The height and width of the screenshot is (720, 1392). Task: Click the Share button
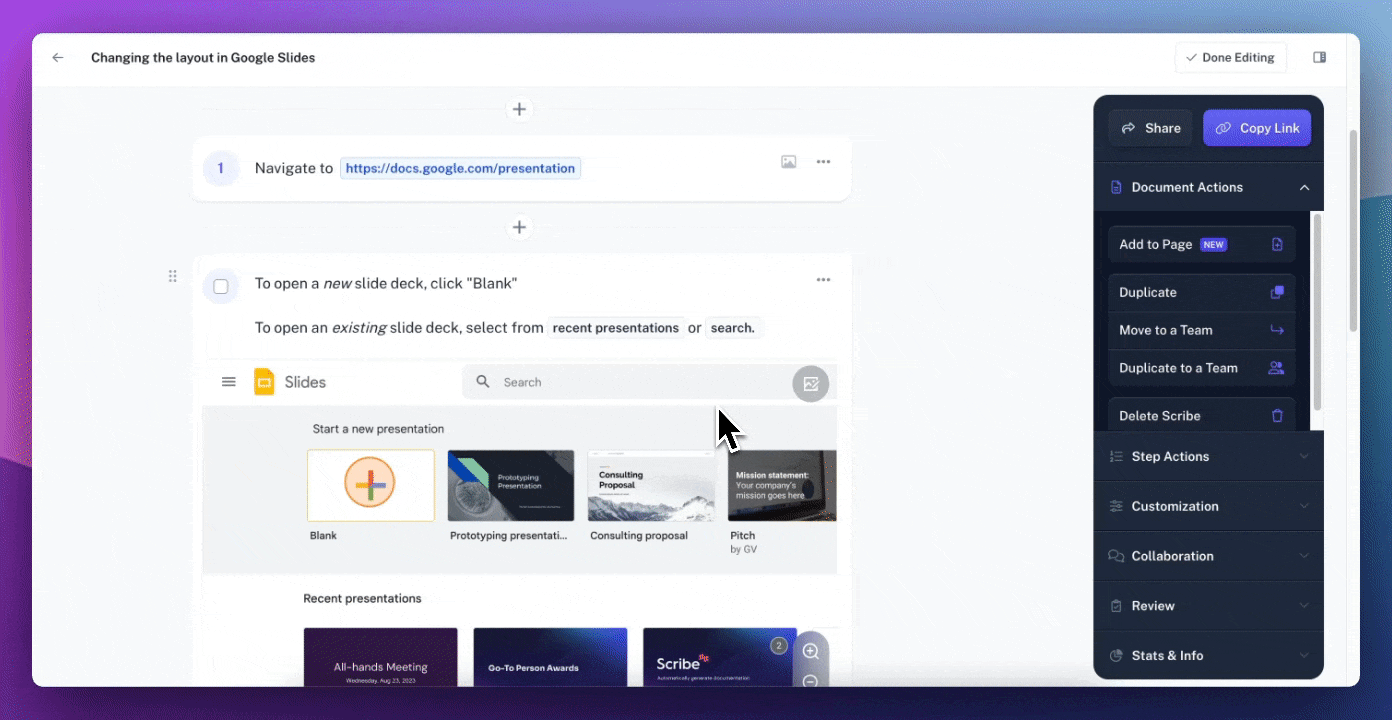1150,128
